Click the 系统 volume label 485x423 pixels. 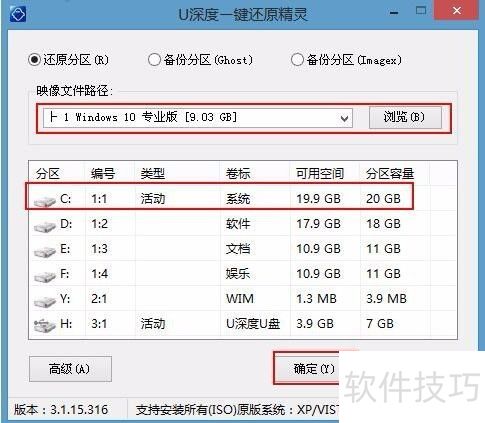pos(238,199)
